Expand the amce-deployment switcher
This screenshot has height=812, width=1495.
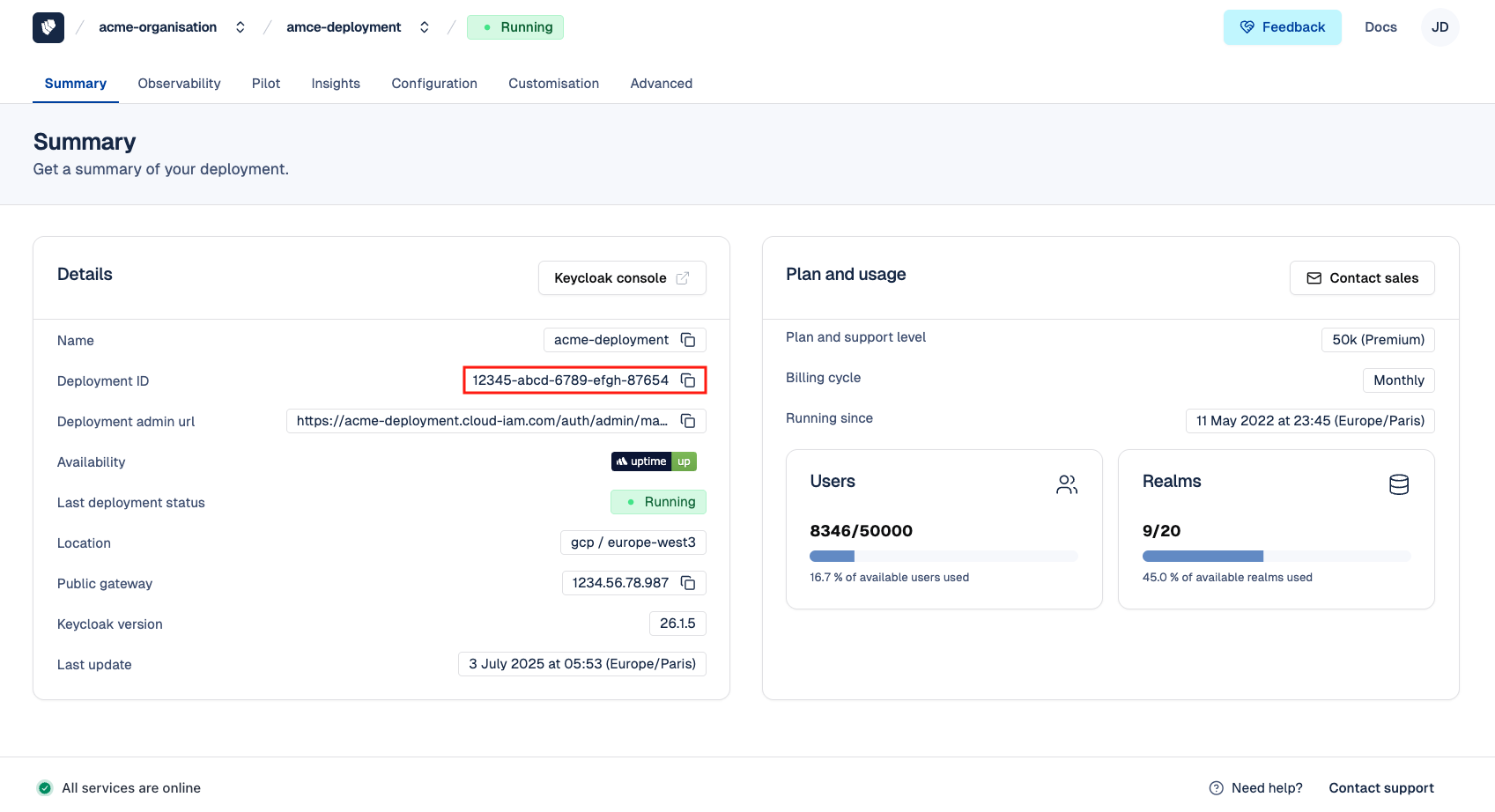click(425, 27)
